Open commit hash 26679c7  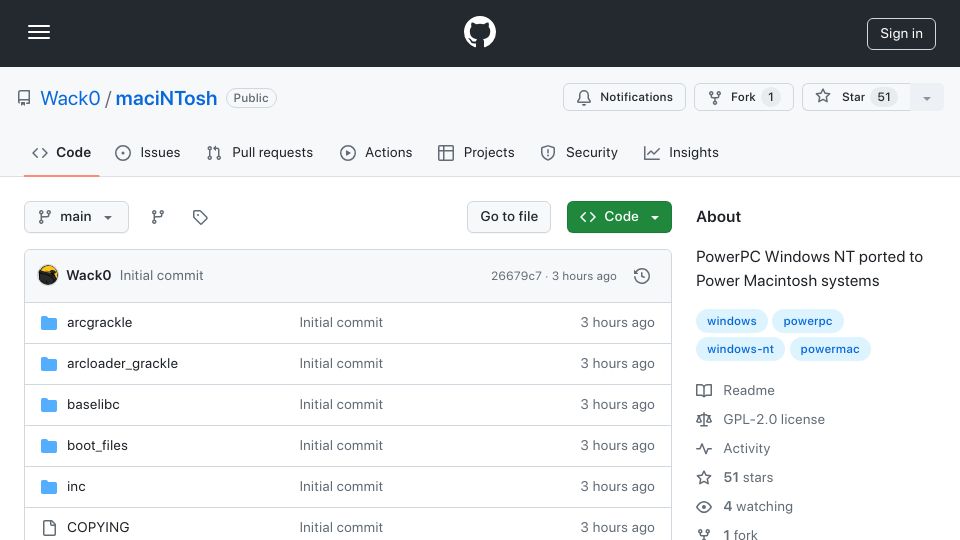[516, 276]
